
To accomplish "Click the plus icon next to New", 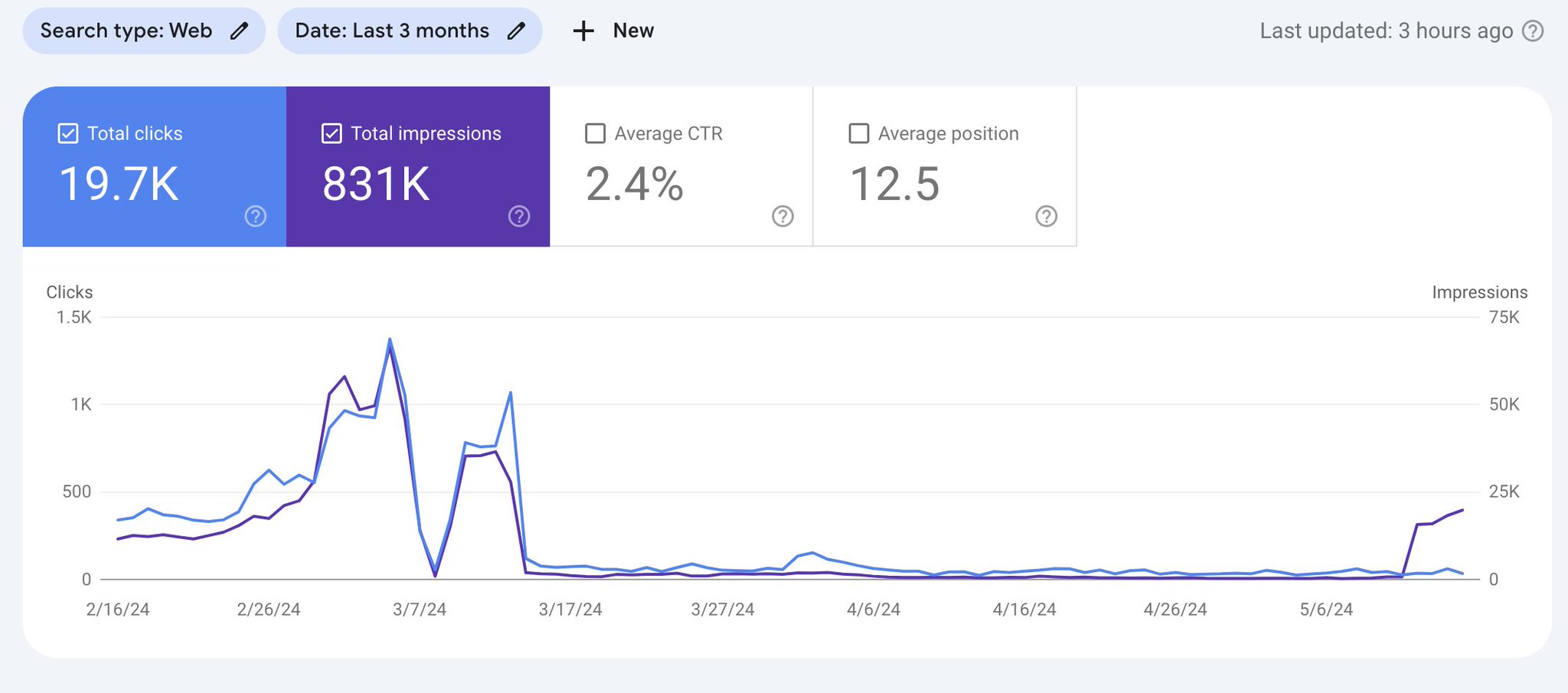I will (583, 31).
